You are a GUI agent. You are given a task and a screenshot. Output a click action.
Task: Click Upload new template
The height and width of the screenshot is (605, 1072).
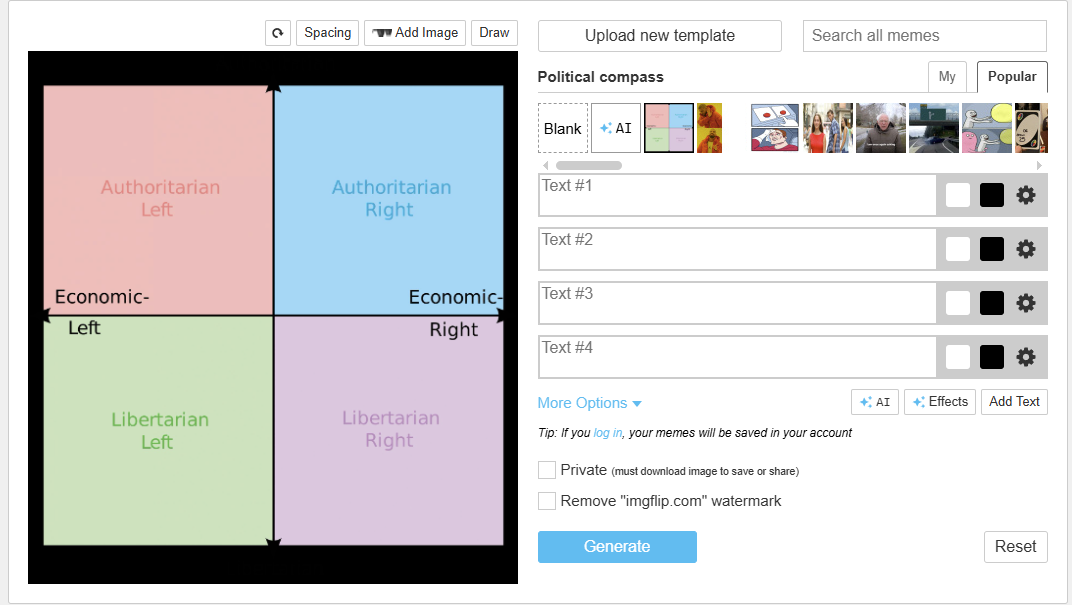point(659,36)
